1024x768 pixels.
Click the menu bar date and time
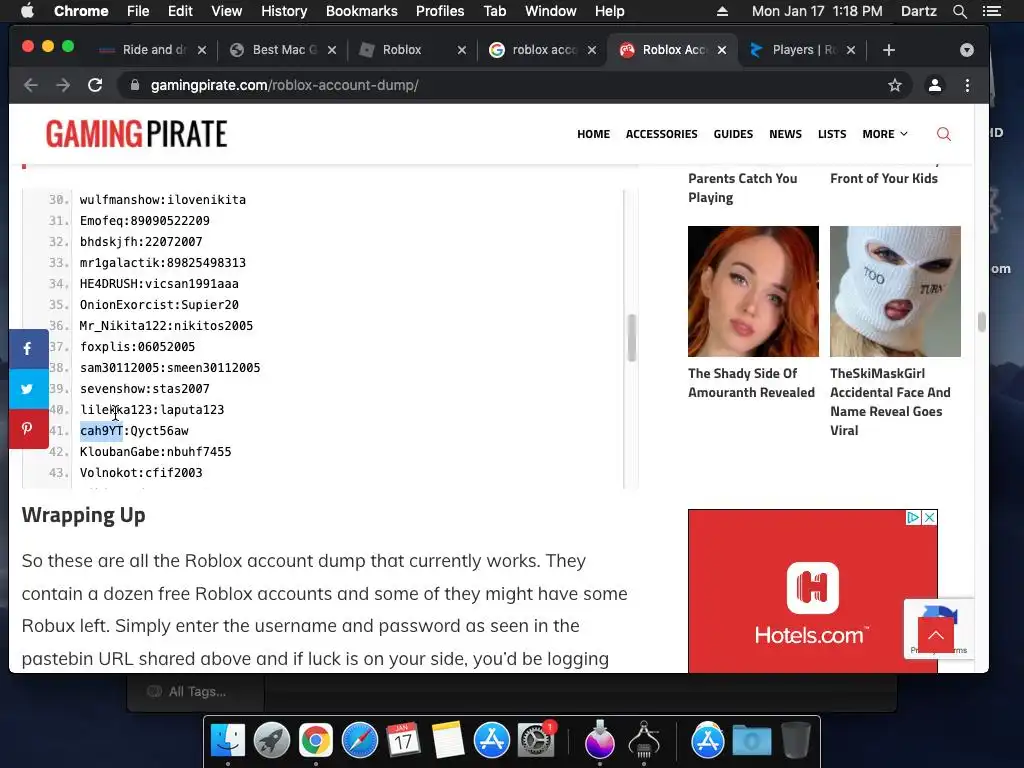click(x=816, y=11)
